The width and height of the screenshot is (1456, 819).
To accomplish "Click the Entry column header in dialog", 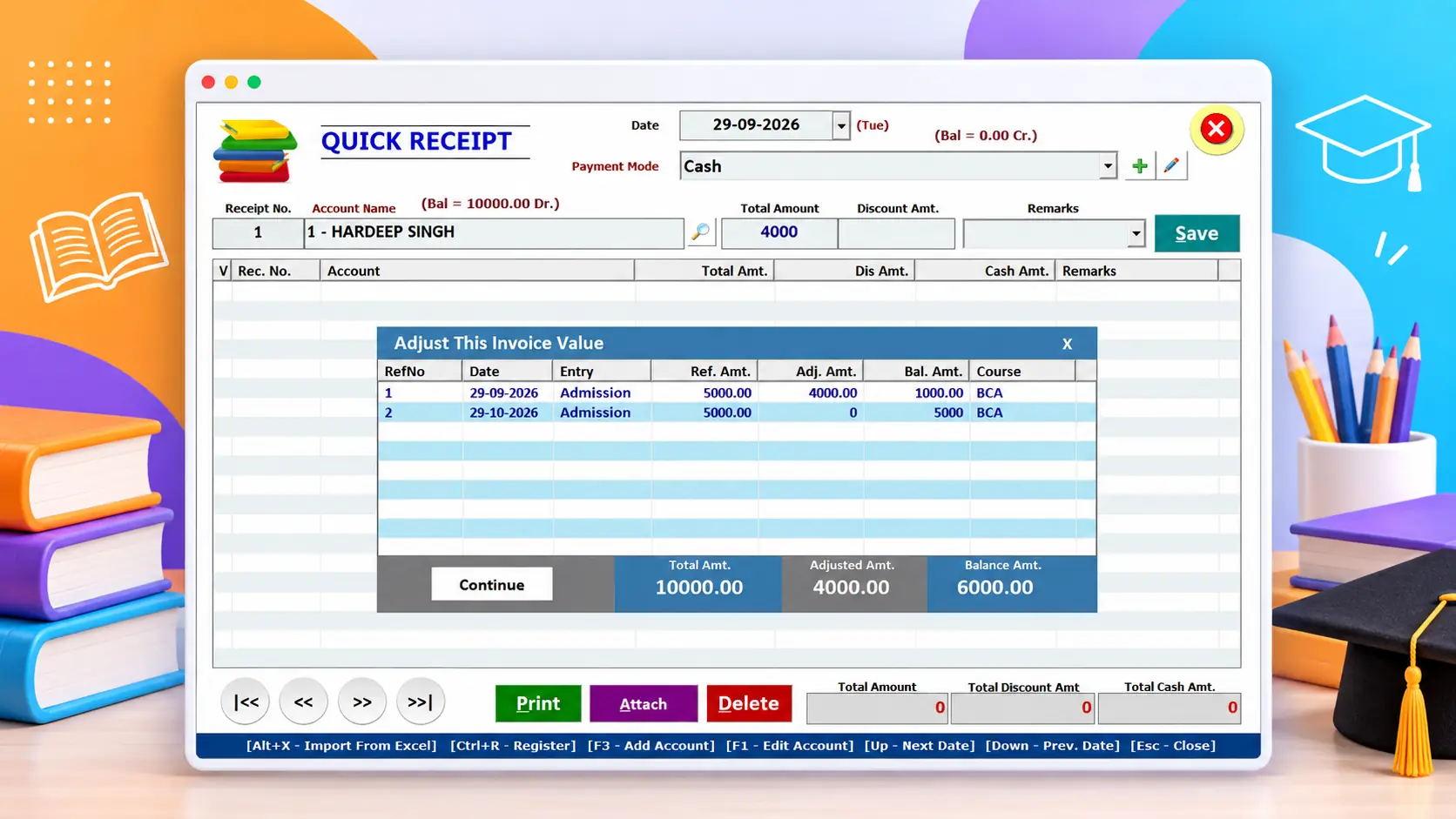I will pyautogui.click(x=602, y=371).
